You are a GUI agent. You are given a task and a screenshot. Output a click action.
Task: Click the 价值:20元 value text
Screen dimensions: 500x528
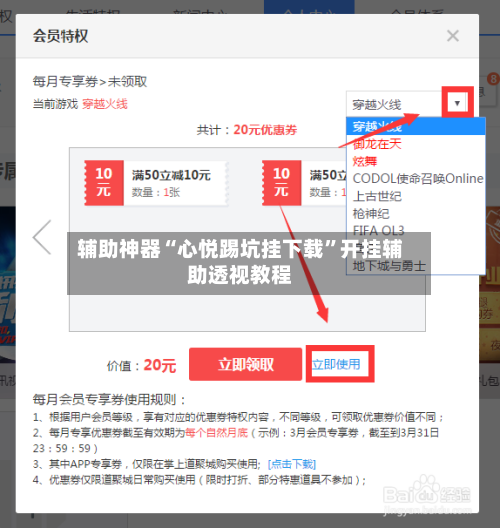coord(141,365)
